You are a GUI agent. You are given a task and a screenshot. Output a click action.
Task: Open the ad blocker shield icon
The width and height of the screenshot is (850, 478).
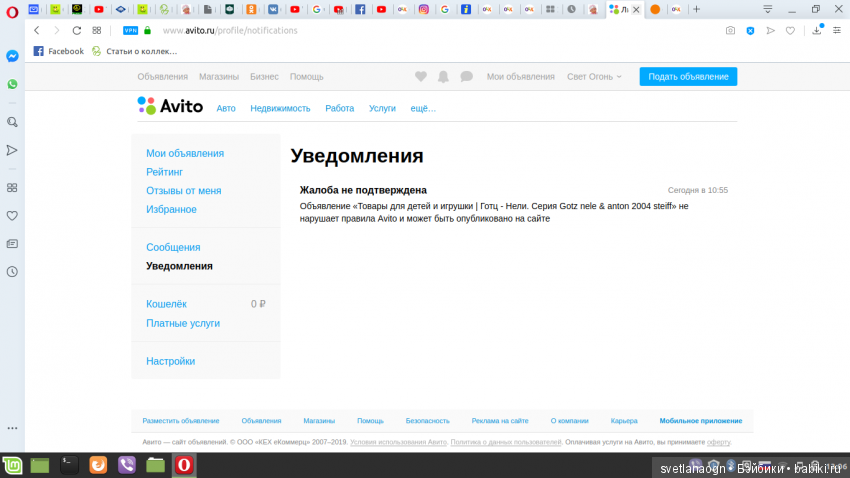(750, 30)
